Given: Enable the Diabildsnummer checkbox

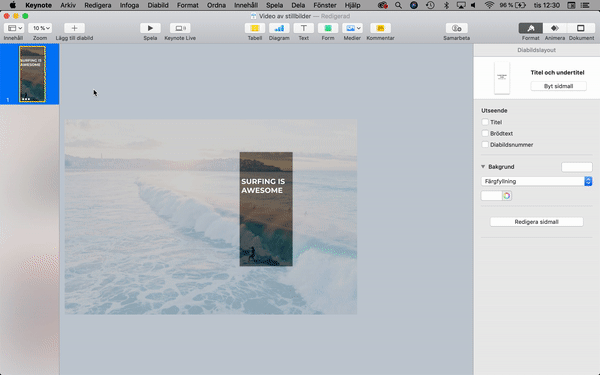Looking at the screenshot, I should pos(485,145).
